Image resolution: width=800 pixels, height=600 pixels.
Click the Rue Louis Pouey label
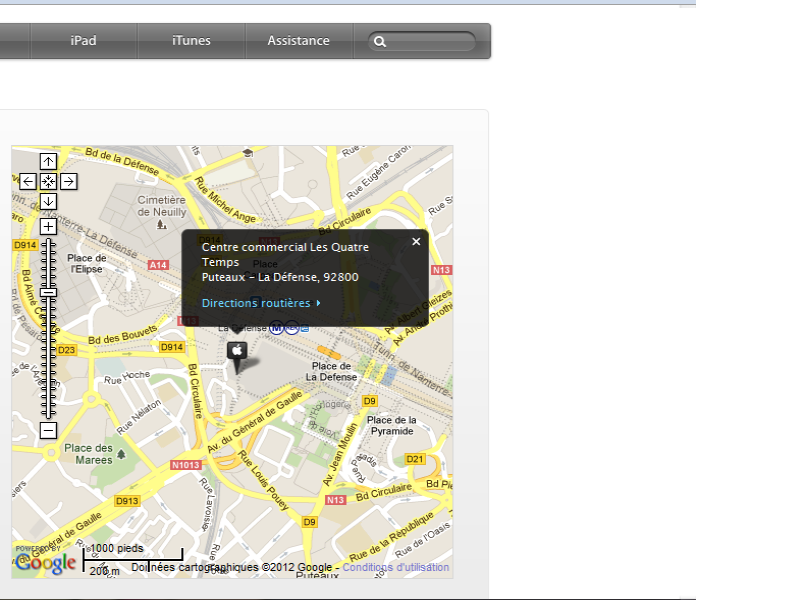tap(264, 480)
